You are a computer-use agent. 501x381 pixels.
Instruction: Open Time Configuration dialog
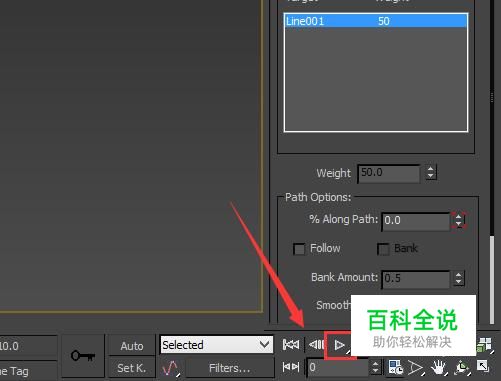(396, 367)
